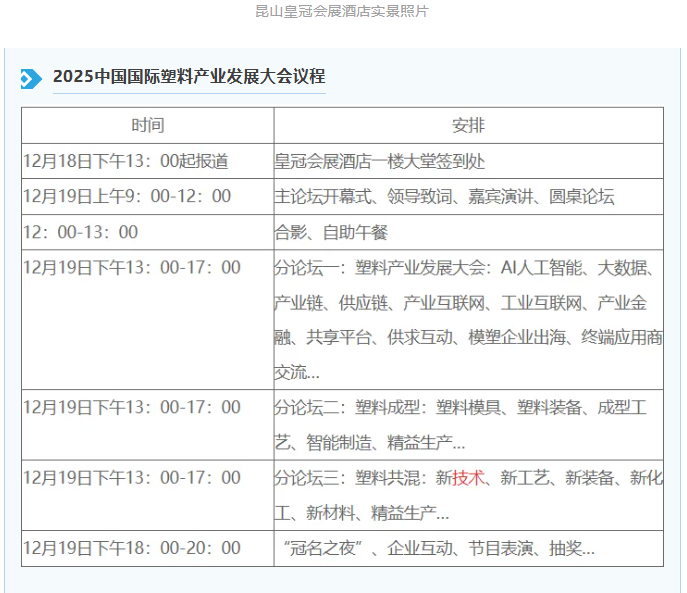Select the 时间 column header
Viewport: 687px width, 593px height.
tap(147, 125)
